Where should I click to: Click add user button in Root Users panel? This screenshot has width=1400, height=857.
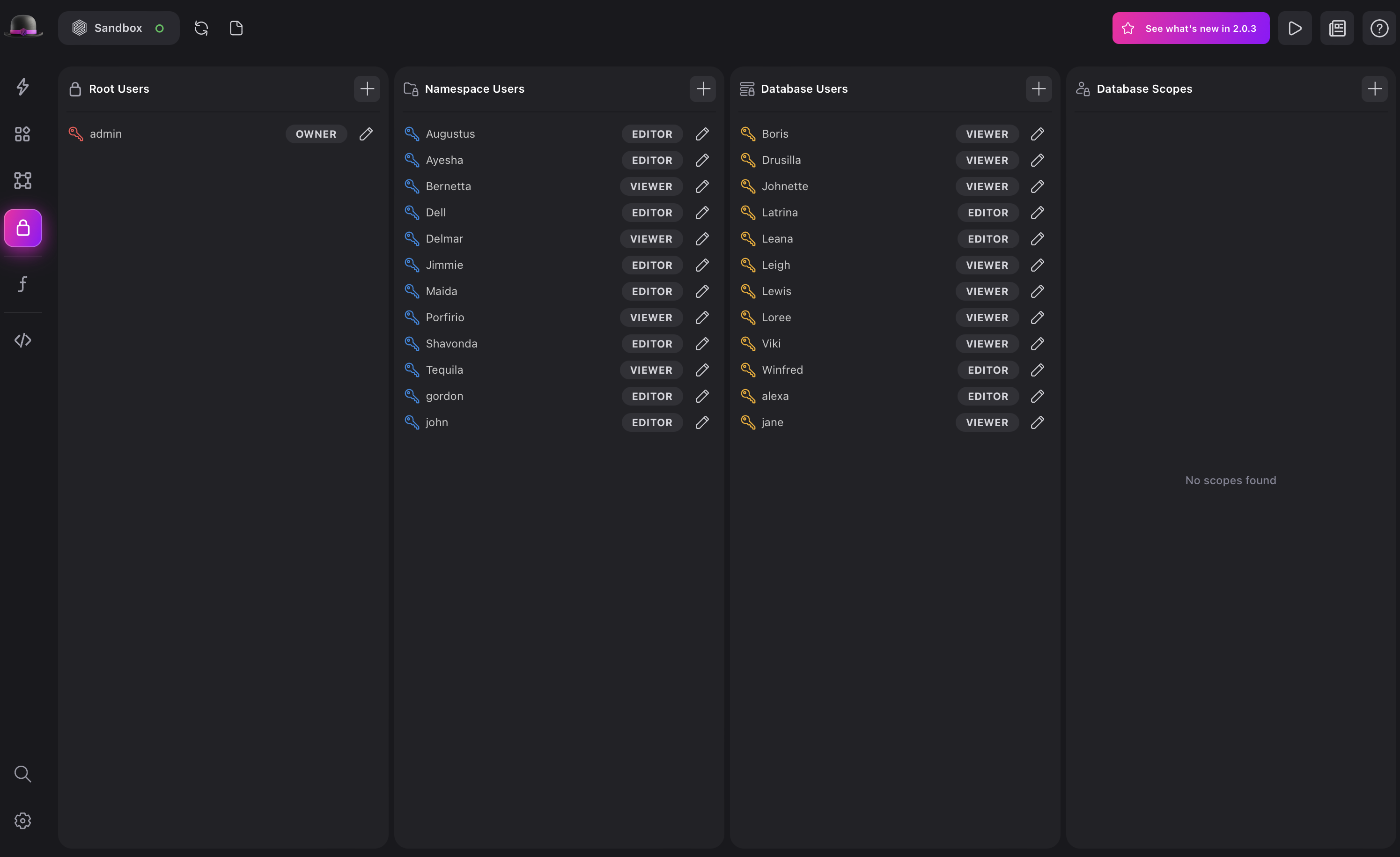(x=366, y=88)
